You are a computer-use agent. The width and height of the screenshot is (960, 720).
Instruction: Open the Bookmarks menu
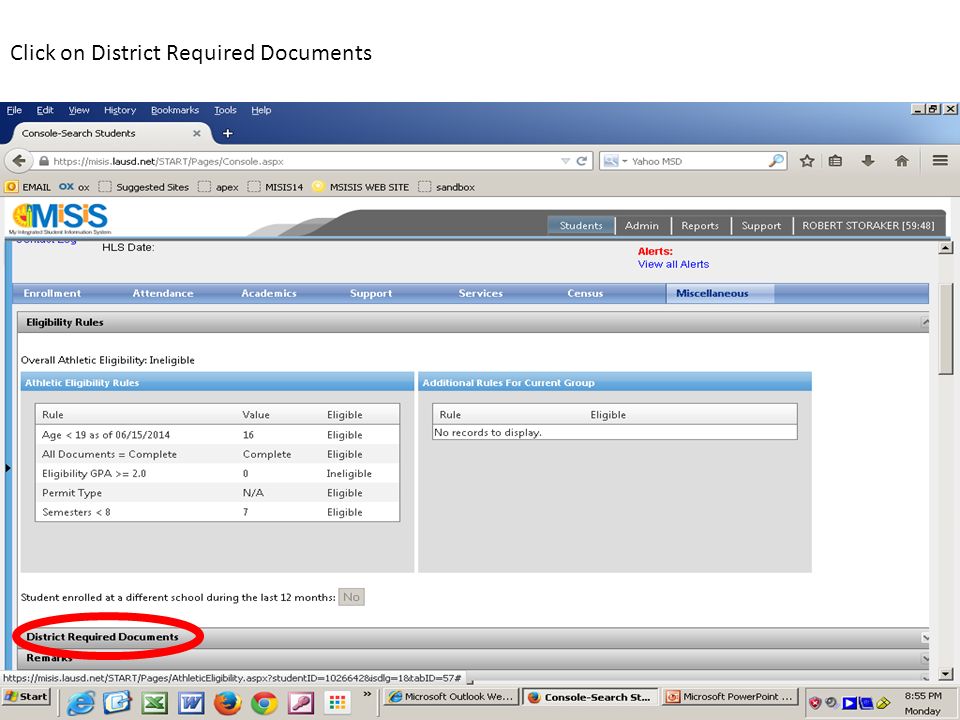(x=175, y=110)
